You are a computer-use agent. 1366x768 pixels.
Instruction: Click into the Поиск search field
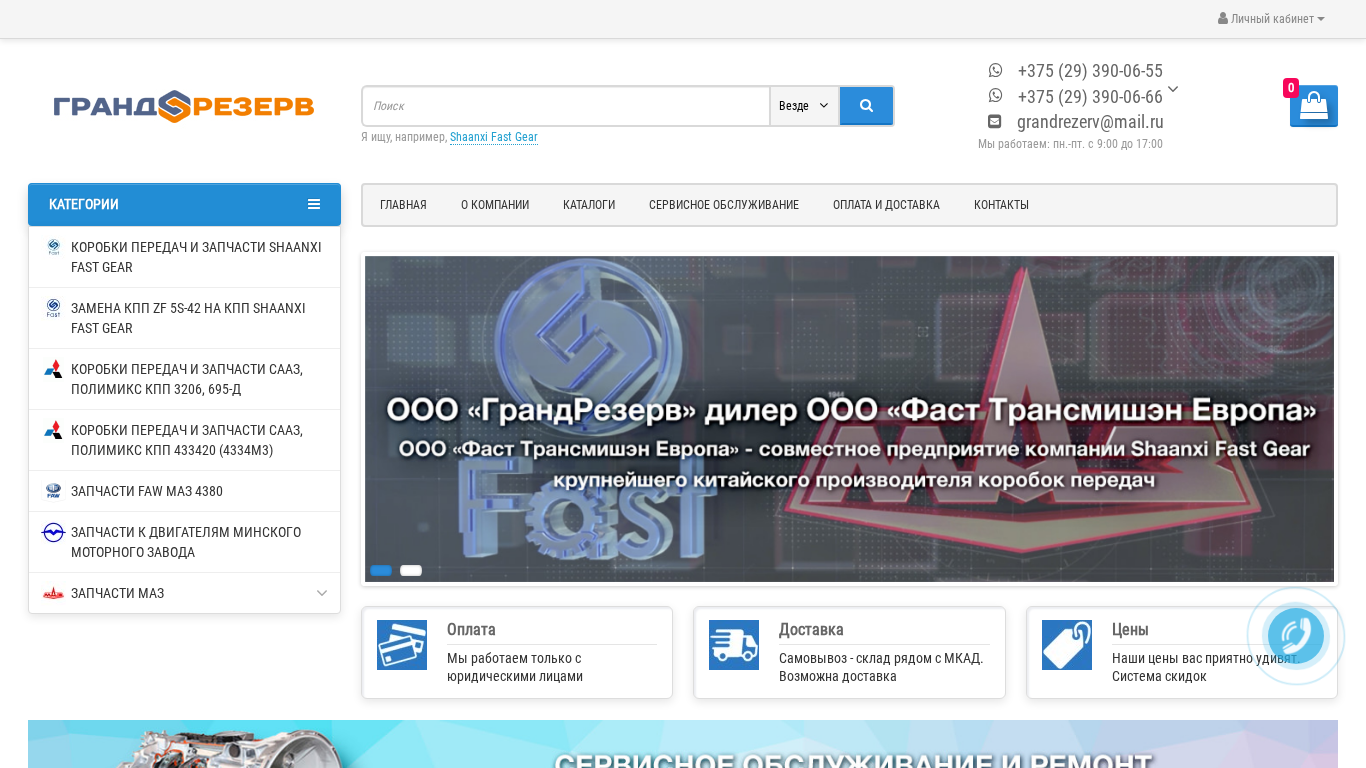click(x=565, y=106)
